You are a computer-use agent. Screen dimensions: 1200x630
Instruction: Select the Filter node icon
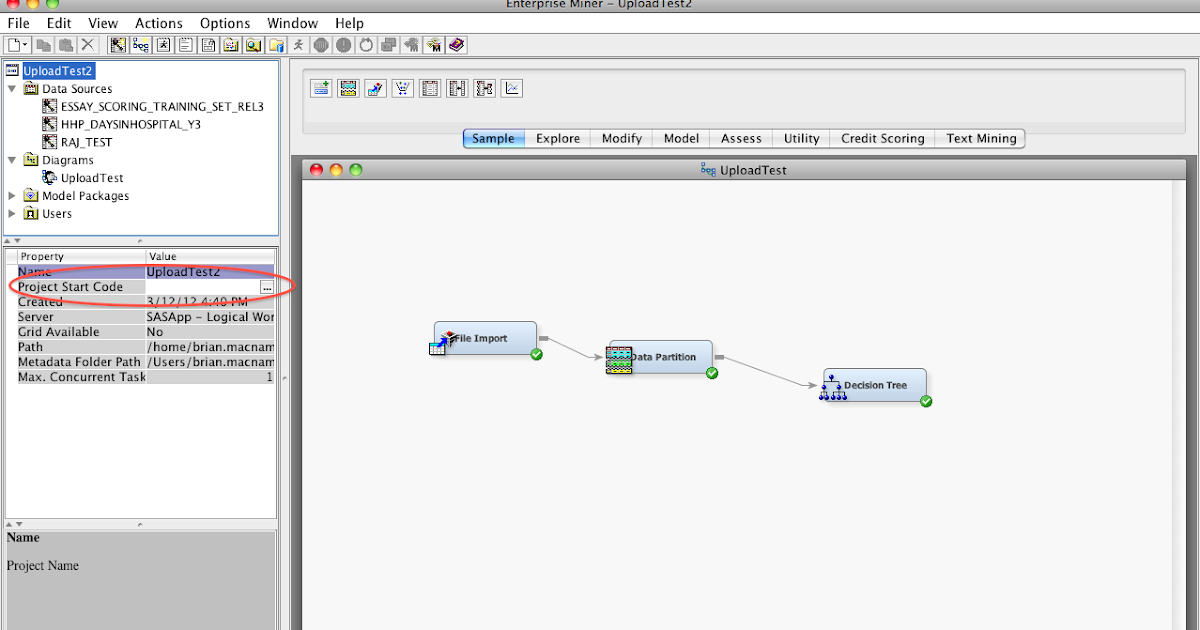(400, 88)
